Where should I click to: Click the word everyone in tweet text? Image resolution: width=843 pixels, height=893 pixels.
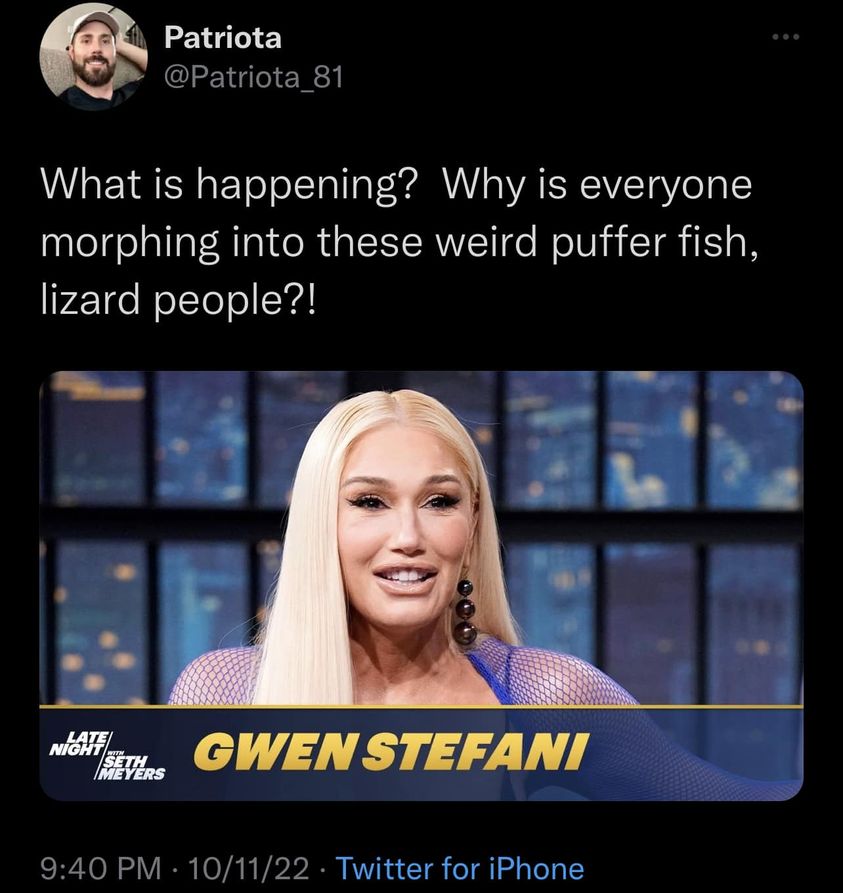coord(666,186)
